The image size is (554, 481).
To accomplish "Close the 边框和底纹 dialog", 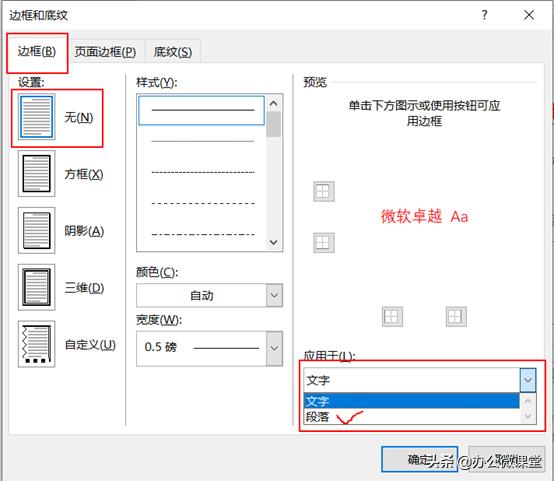I will click(x=529, y=15).
